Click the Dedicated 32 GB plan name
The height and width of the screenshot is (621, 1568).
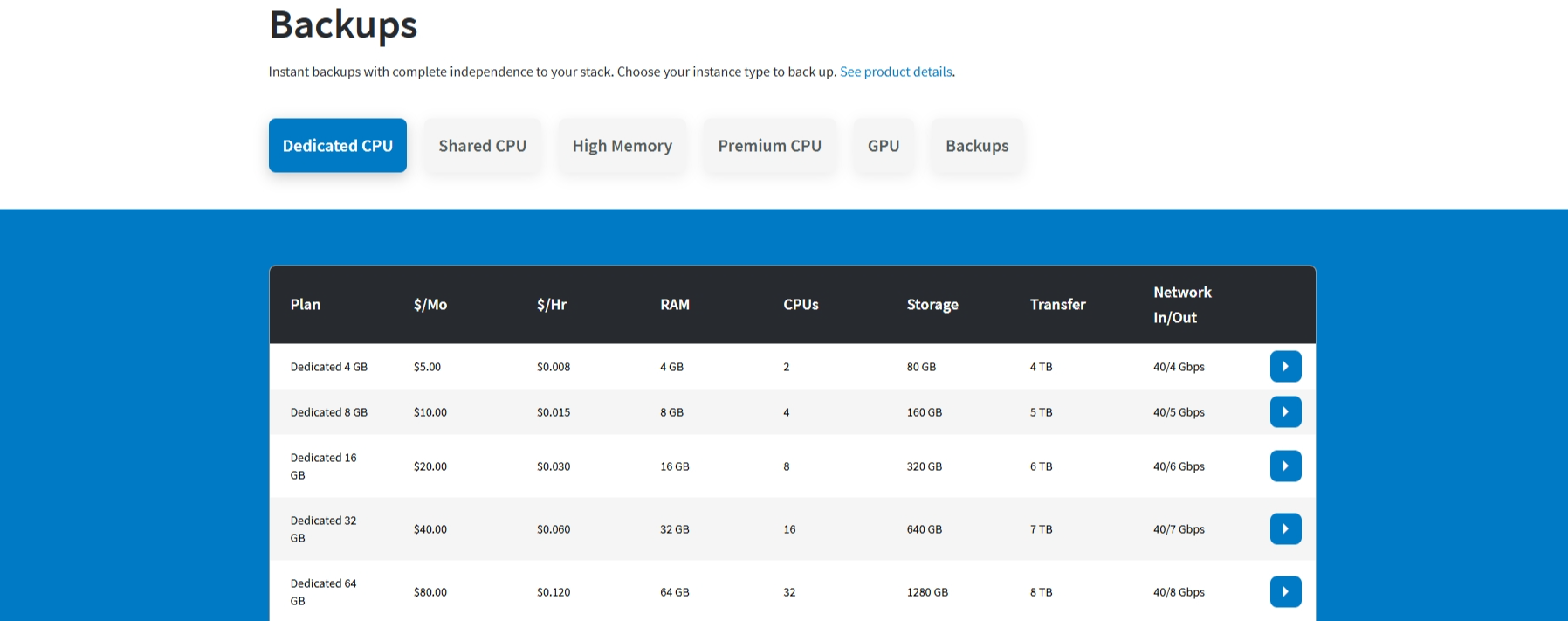324,529
